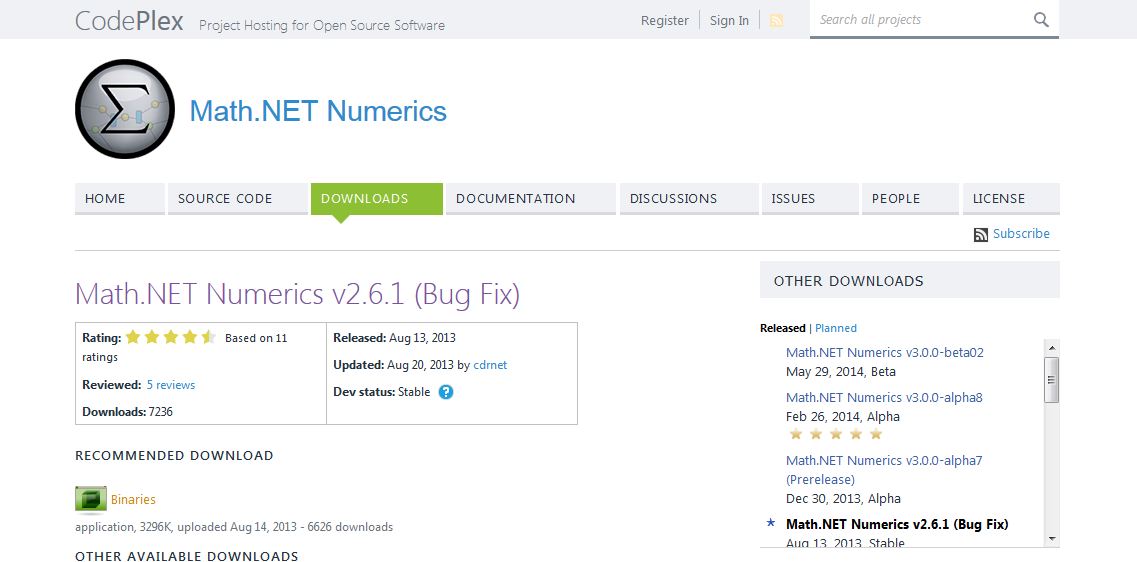Open the SOURCE CODE tab
This screenshot has width=1137, height=562.
pos(238,199)
